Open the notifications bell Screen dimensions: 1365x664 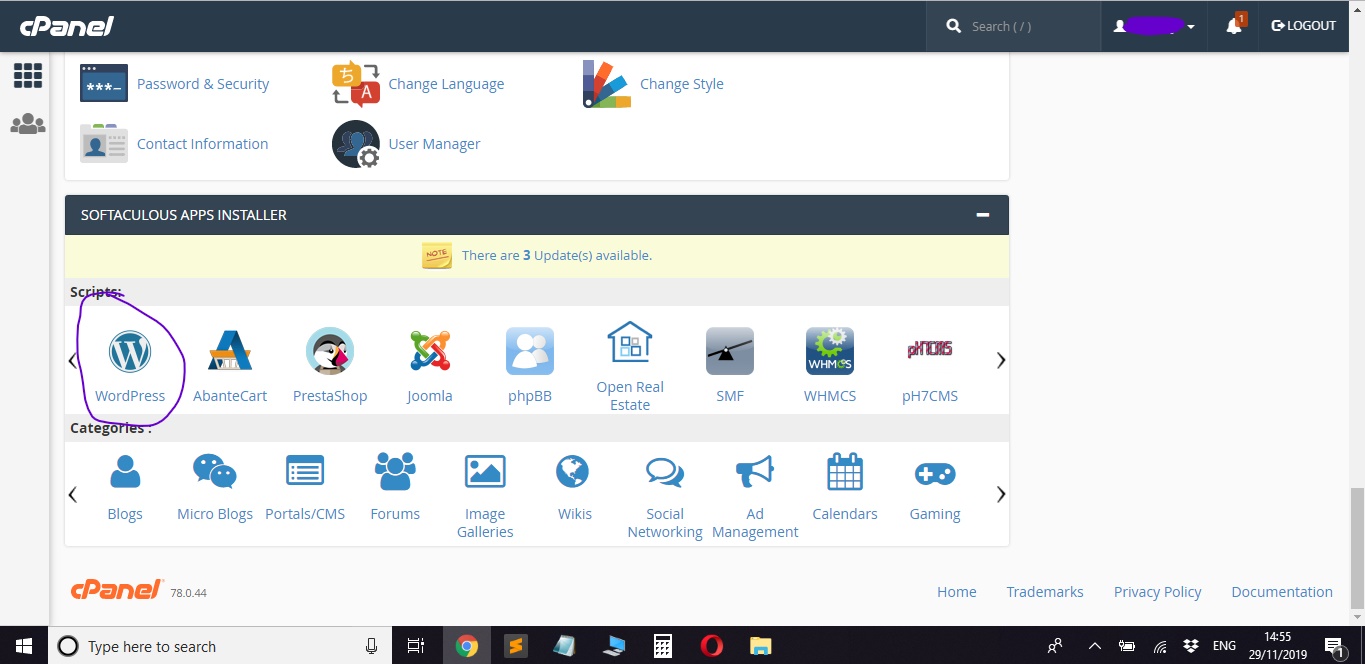(1234, 26)
